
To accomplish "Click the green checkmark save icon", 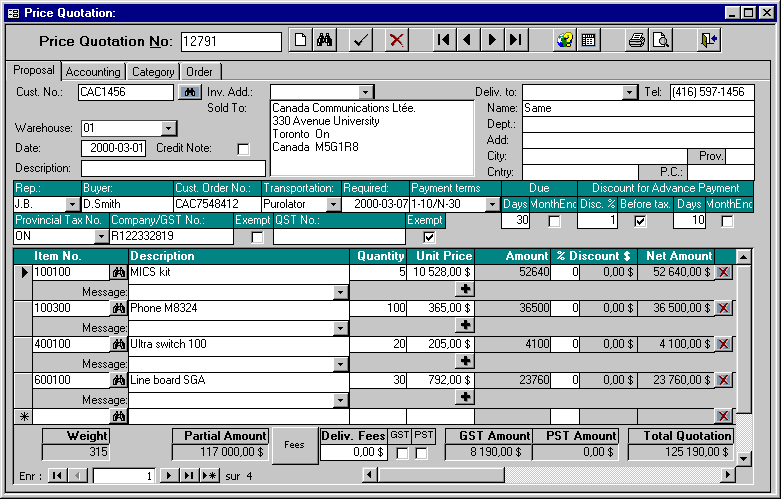I will tap(361, 41).
